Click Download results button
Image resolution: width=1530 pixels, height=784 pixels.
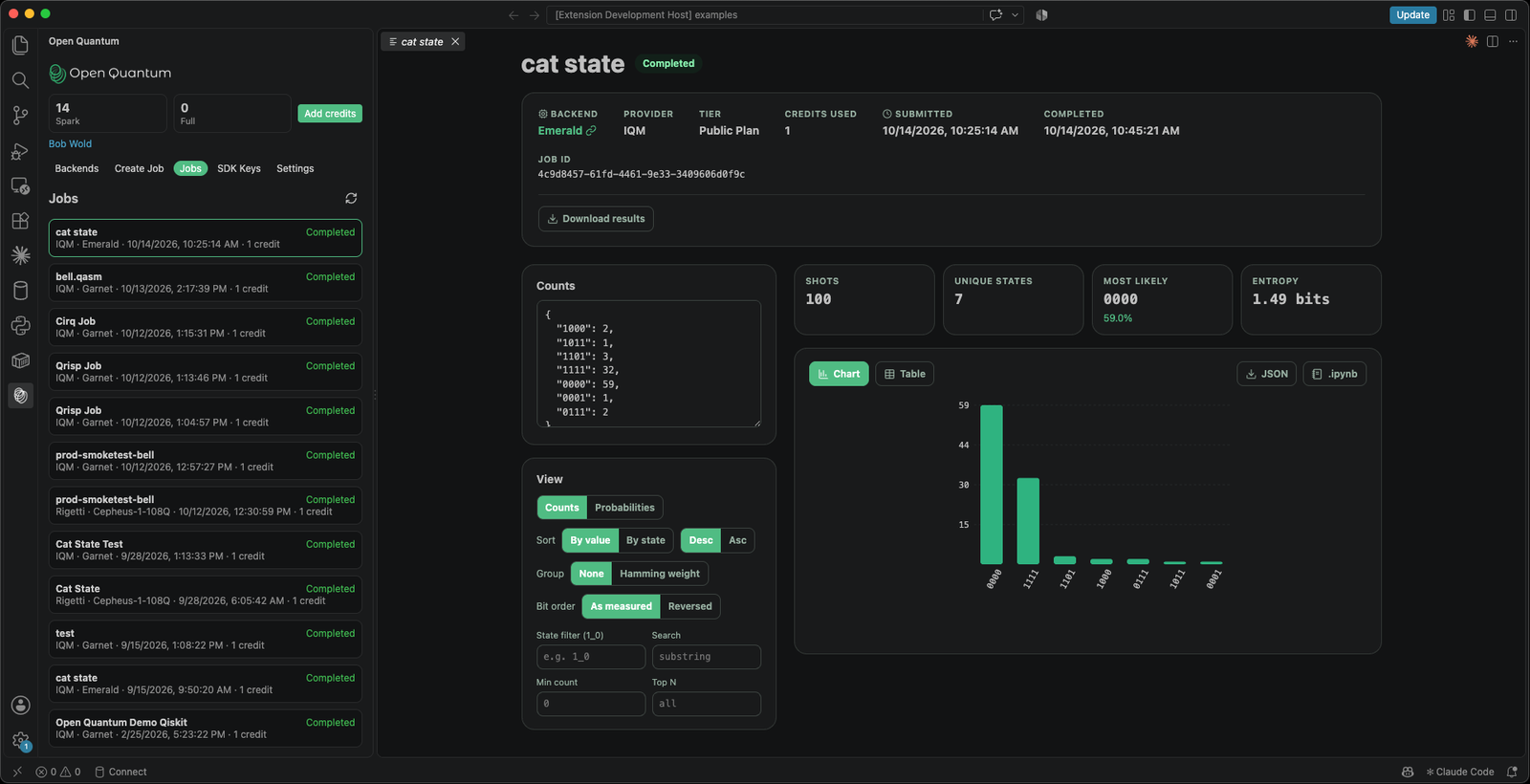[596, 219]
